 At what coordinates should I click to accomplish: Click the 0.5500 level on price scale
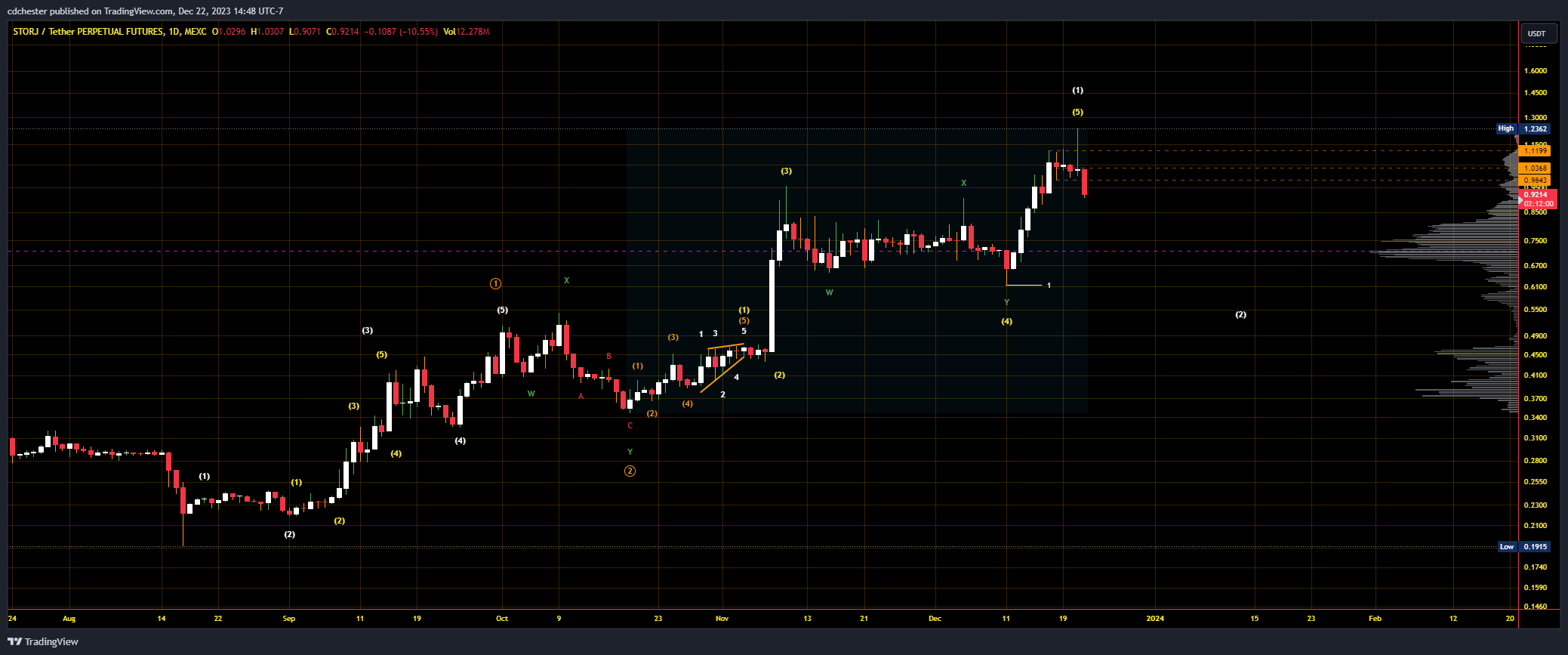coord(1536,310)
